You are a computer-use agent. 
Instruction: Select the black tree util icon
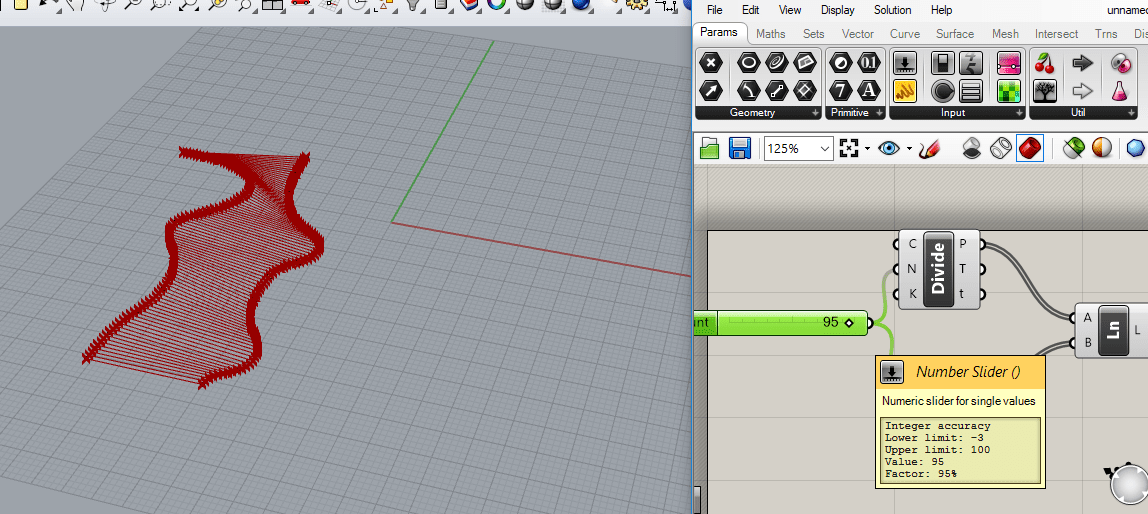1045,91
